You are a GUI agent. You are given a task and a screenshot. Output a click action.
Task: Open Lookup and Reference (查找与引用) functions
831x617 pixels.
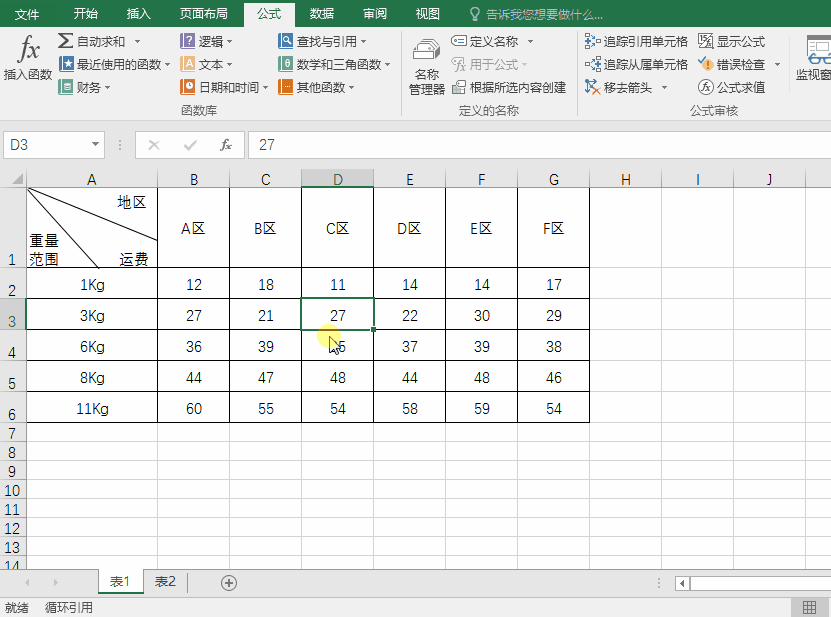[x=322, y=41]
